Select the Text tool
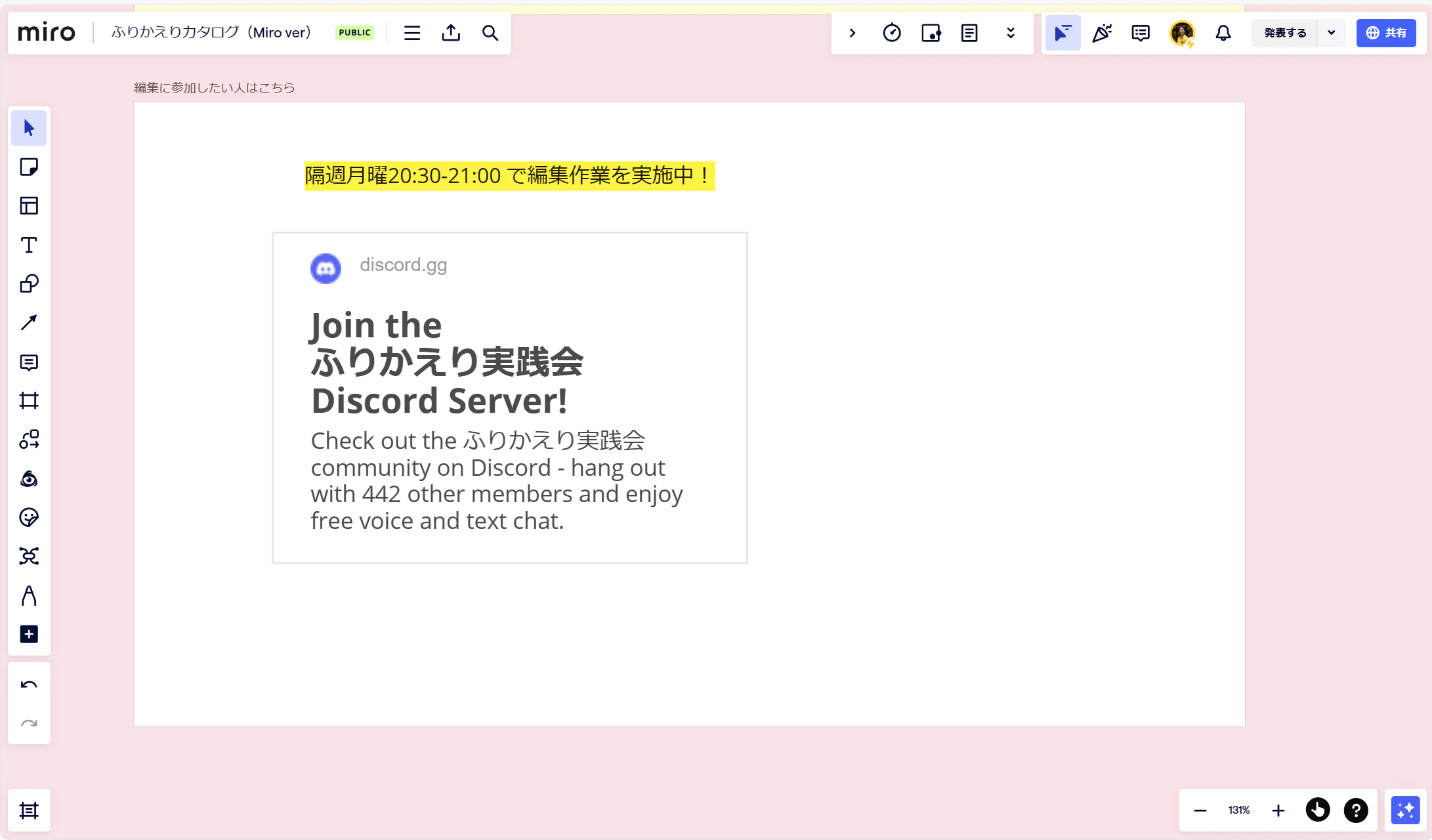 click(x=29, y=245)
